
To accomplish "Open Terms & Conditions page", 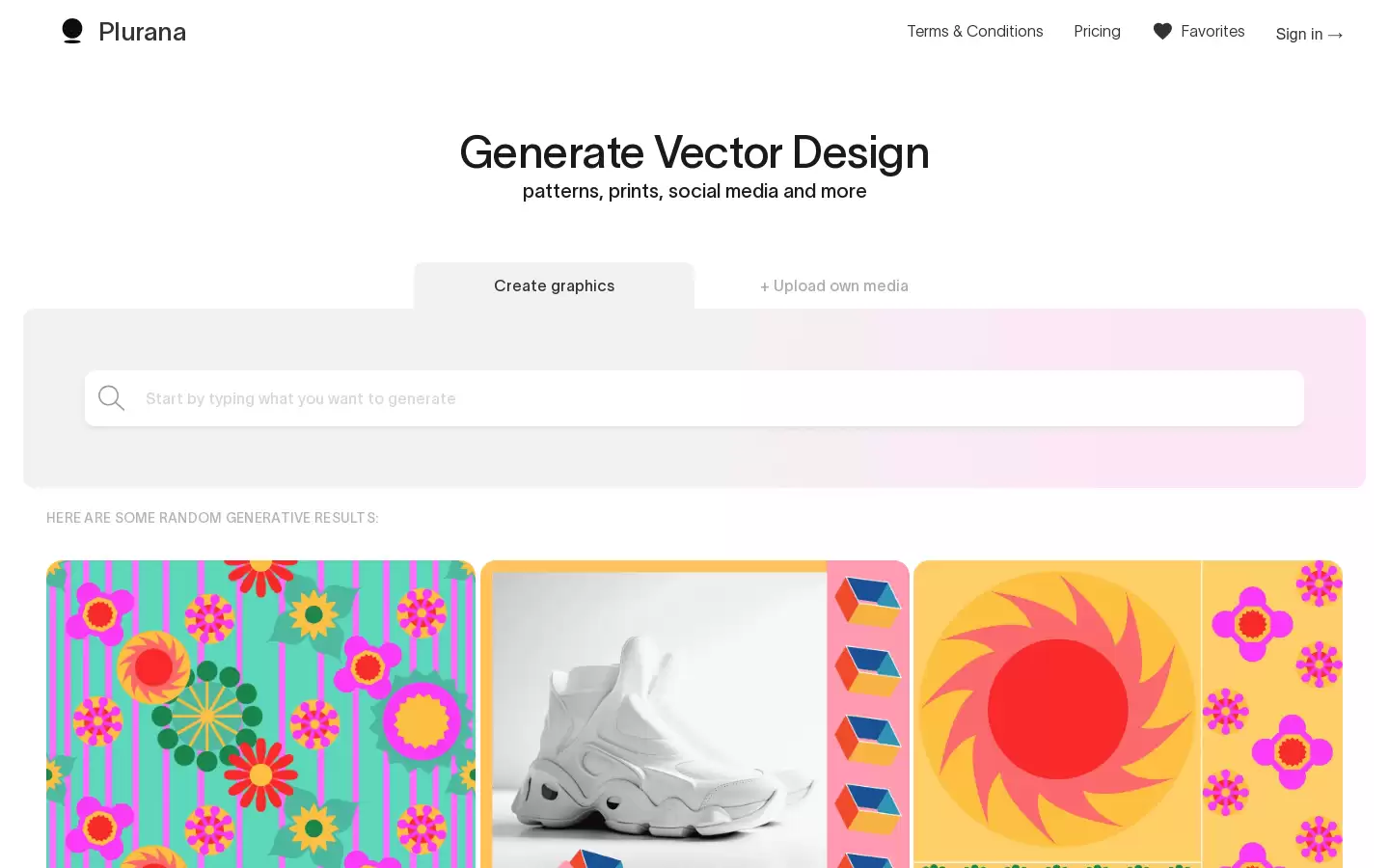I will pyautogui.click(x=974, y=31).
